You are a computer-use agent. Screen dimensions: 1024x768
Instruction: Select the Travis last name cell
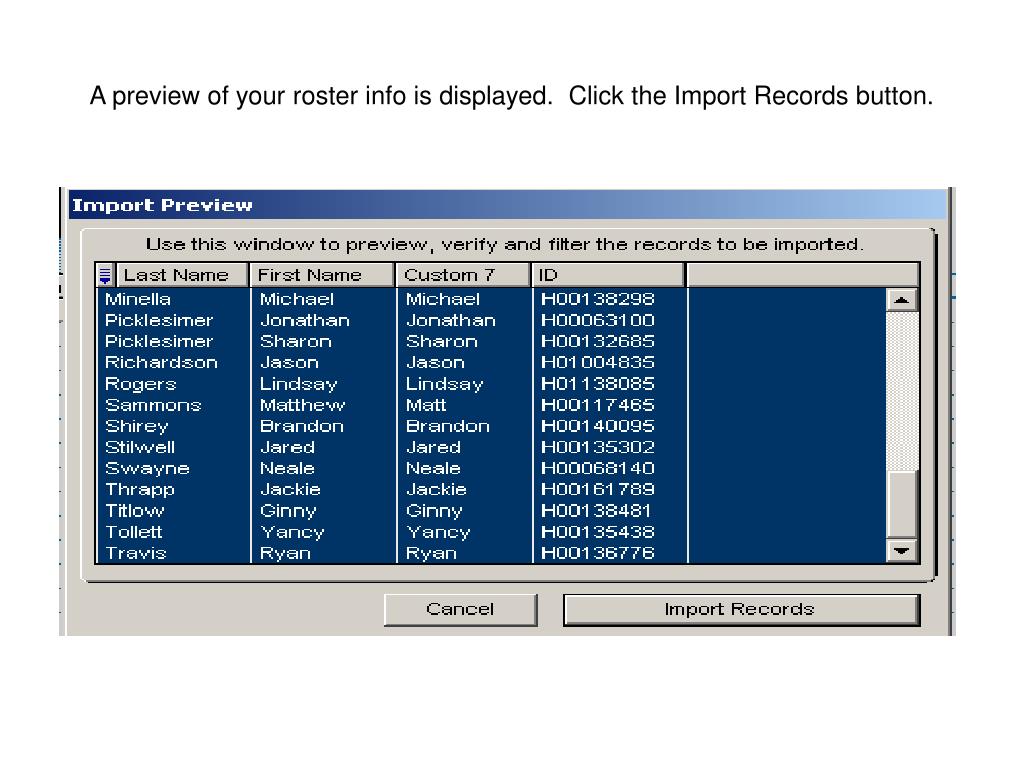point(136,553)
